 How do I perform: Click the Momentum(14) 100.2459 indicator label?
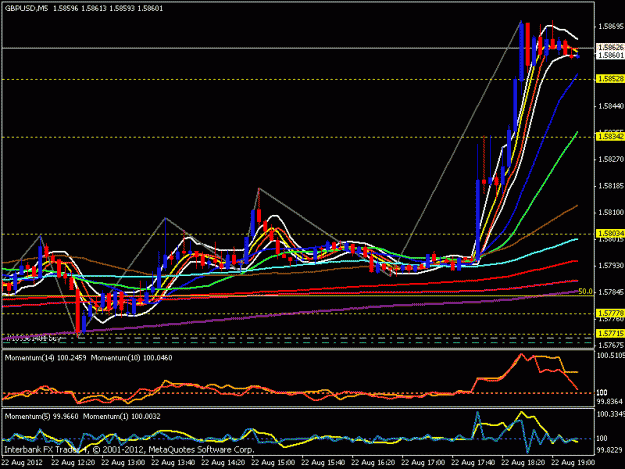[x=45, y=358]
